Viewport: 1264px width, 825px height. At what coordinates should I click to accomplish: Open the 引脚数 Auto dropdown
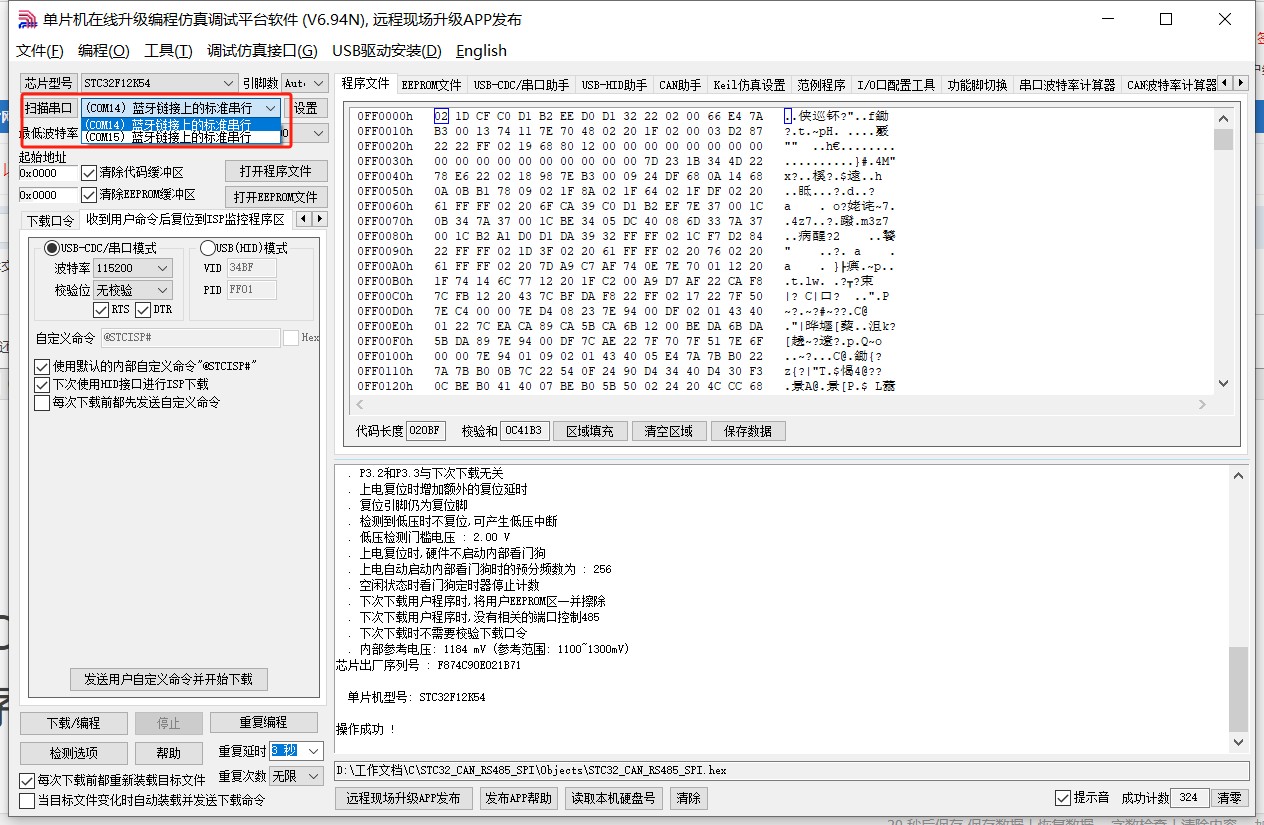304,83
